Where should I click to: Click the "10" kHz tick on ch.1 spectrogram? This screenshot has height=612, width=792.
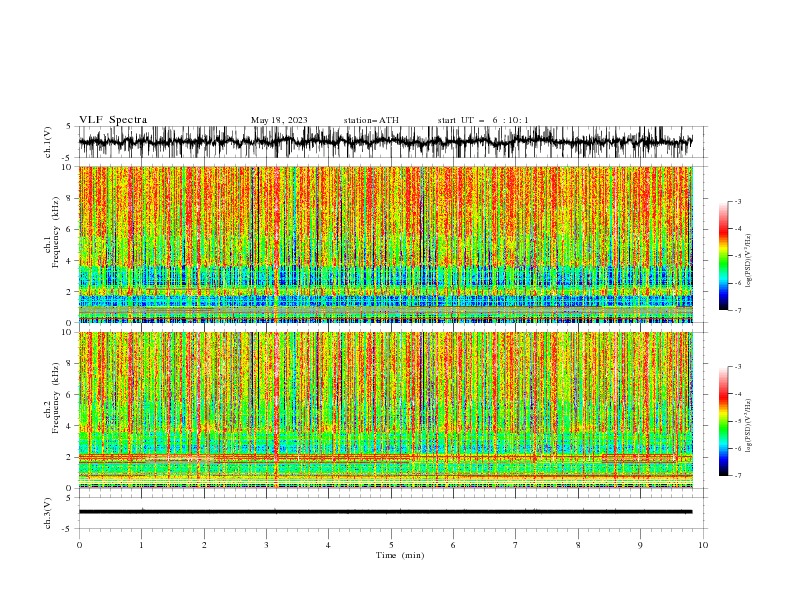click(68, 167)
